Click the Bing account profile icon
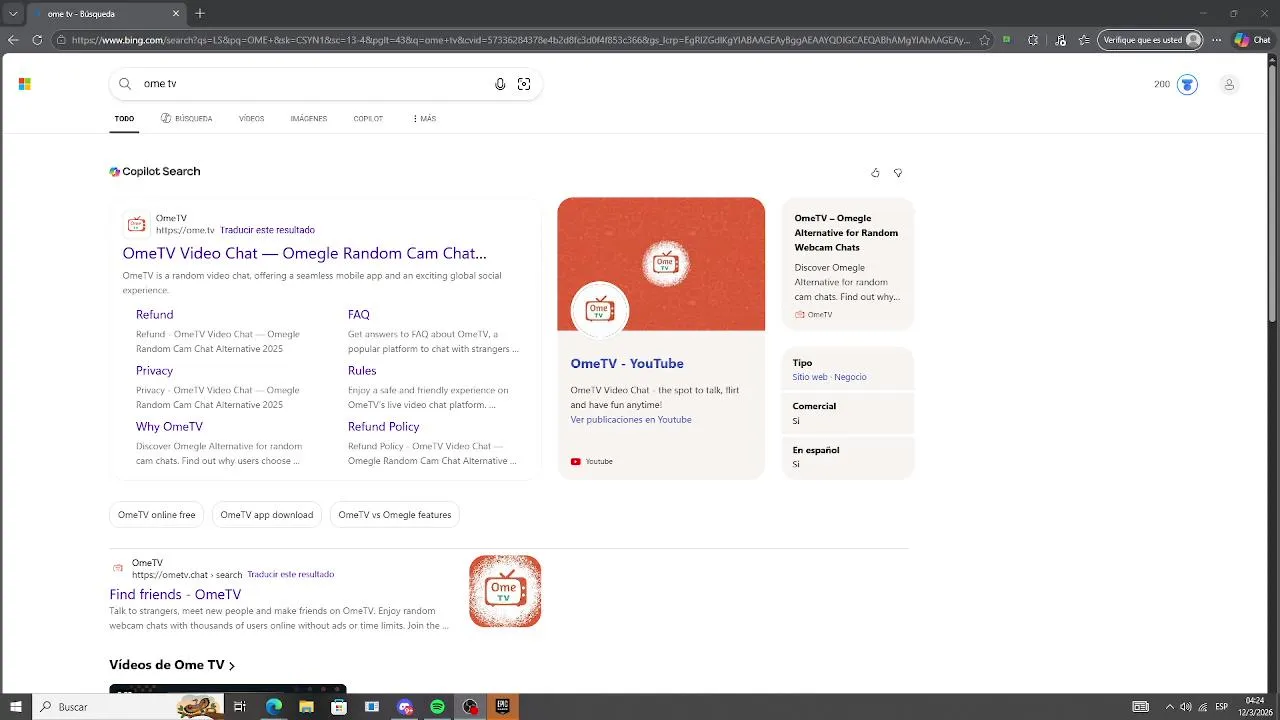Image resolution: width=1280 pixels, height=720 pixels. [x=1229, y=84]
